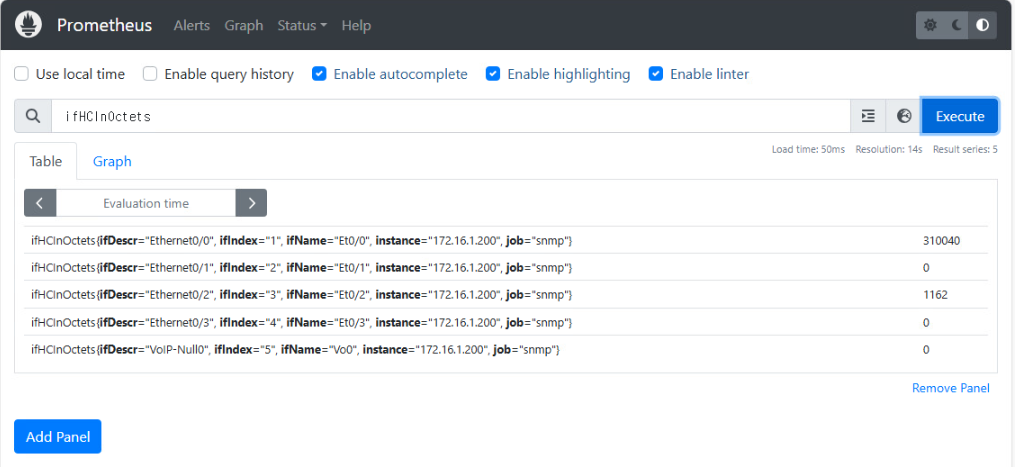The image size is (1015, 467).
Task: Click the VoIP-Null0 series row
Action: pos(506,349)
